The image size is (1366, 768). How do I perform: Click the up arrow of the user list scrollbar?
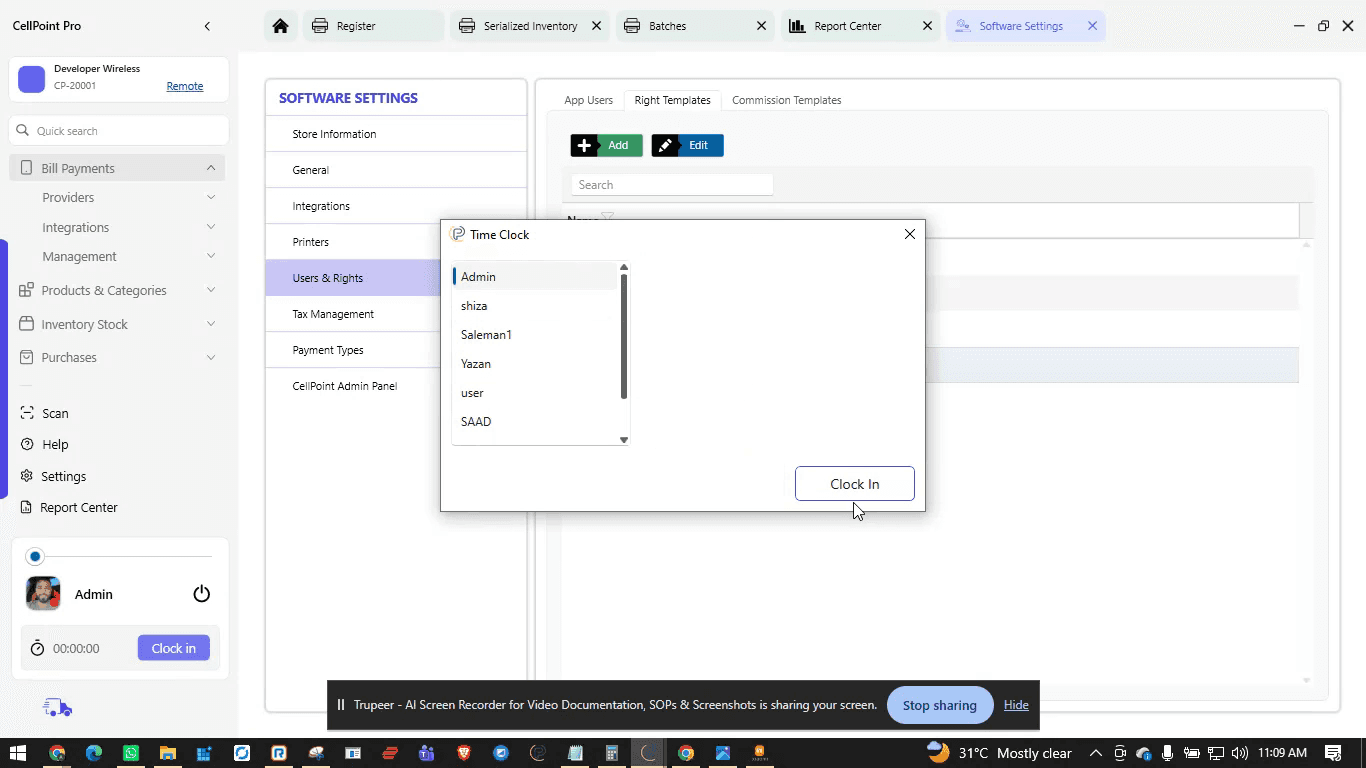point(624,267)
